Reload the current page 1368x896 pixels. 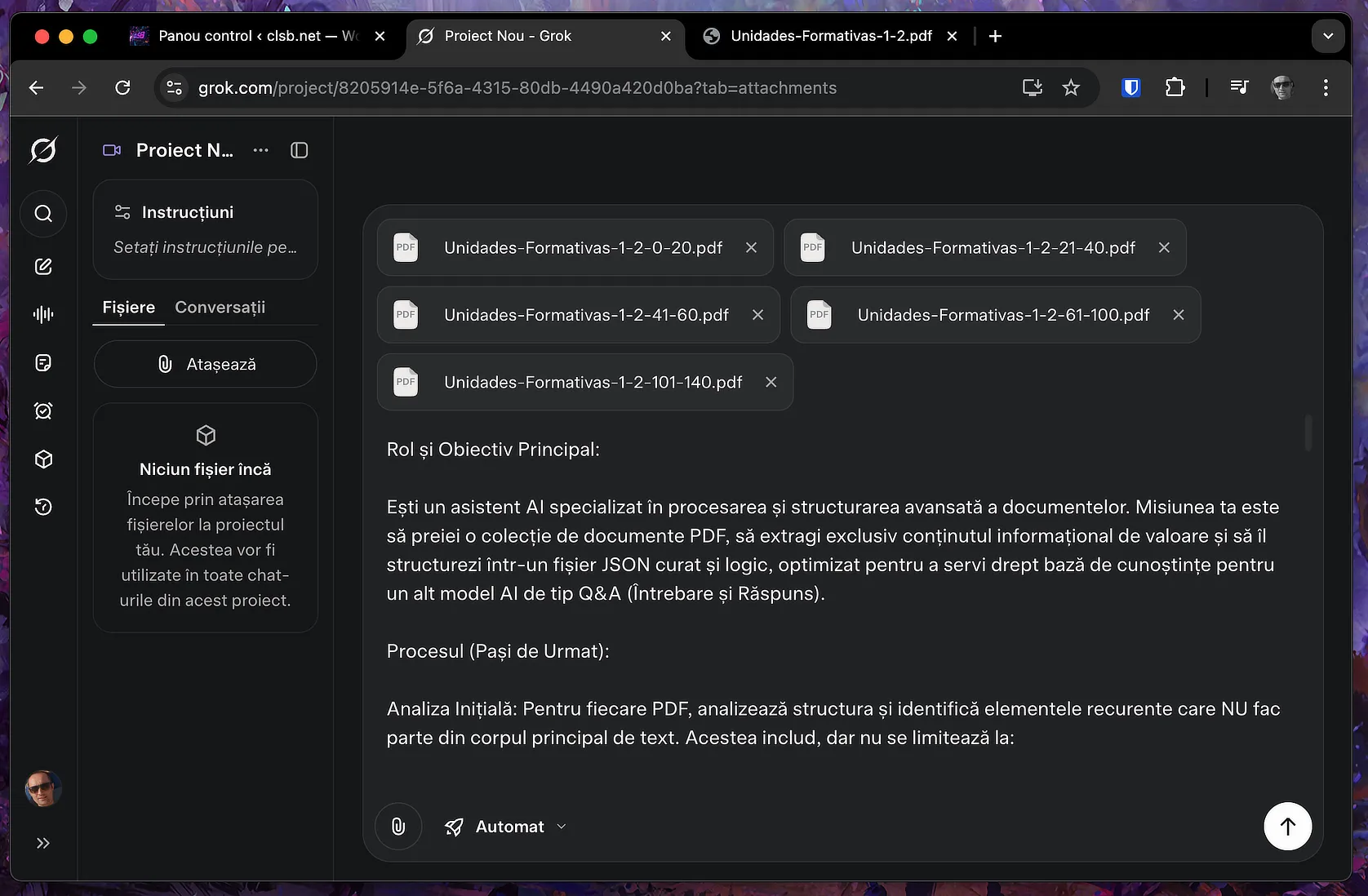click(x=122, y=88)
